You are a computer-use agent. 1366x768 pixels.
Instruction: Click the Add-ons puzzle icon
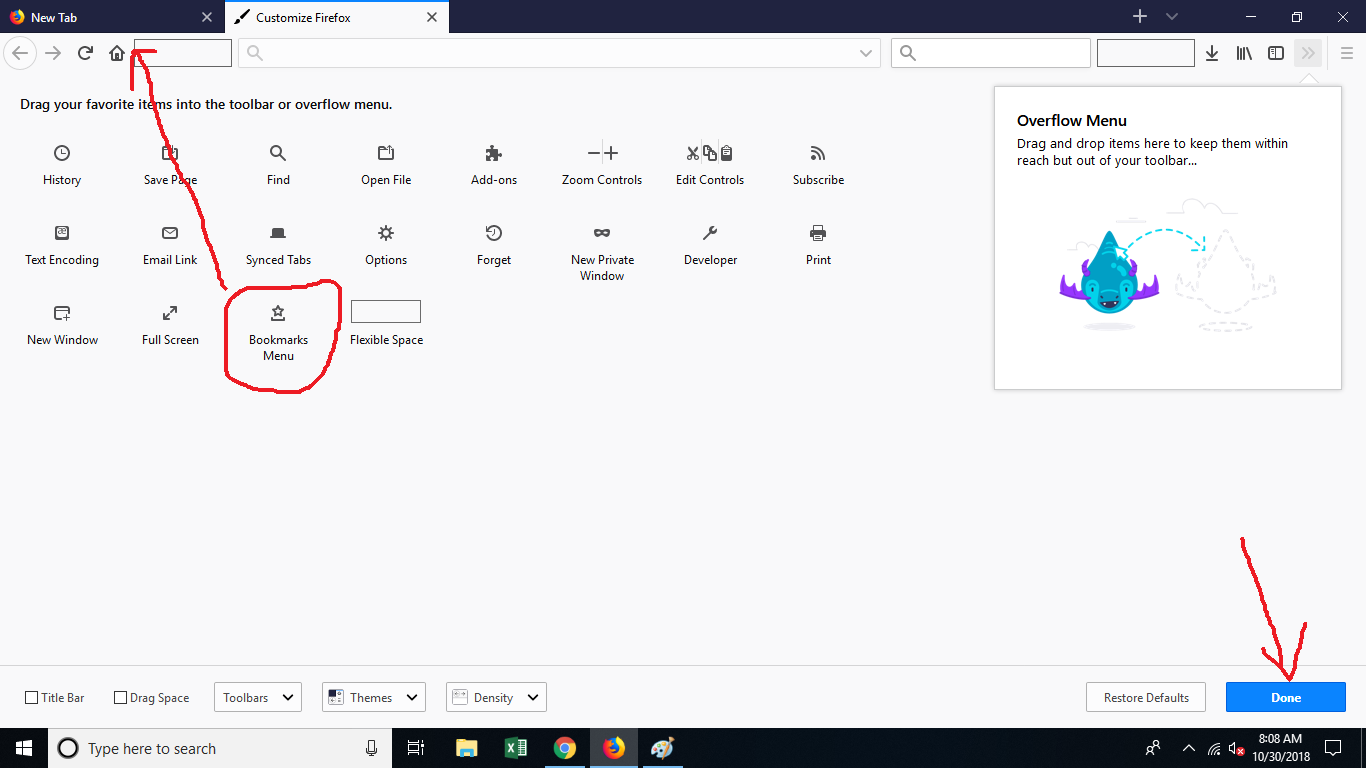click(494, 153)
